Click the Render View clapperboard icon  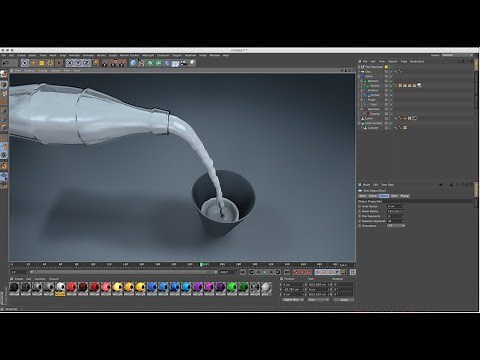pyautogui.click(x=105, y=63)
